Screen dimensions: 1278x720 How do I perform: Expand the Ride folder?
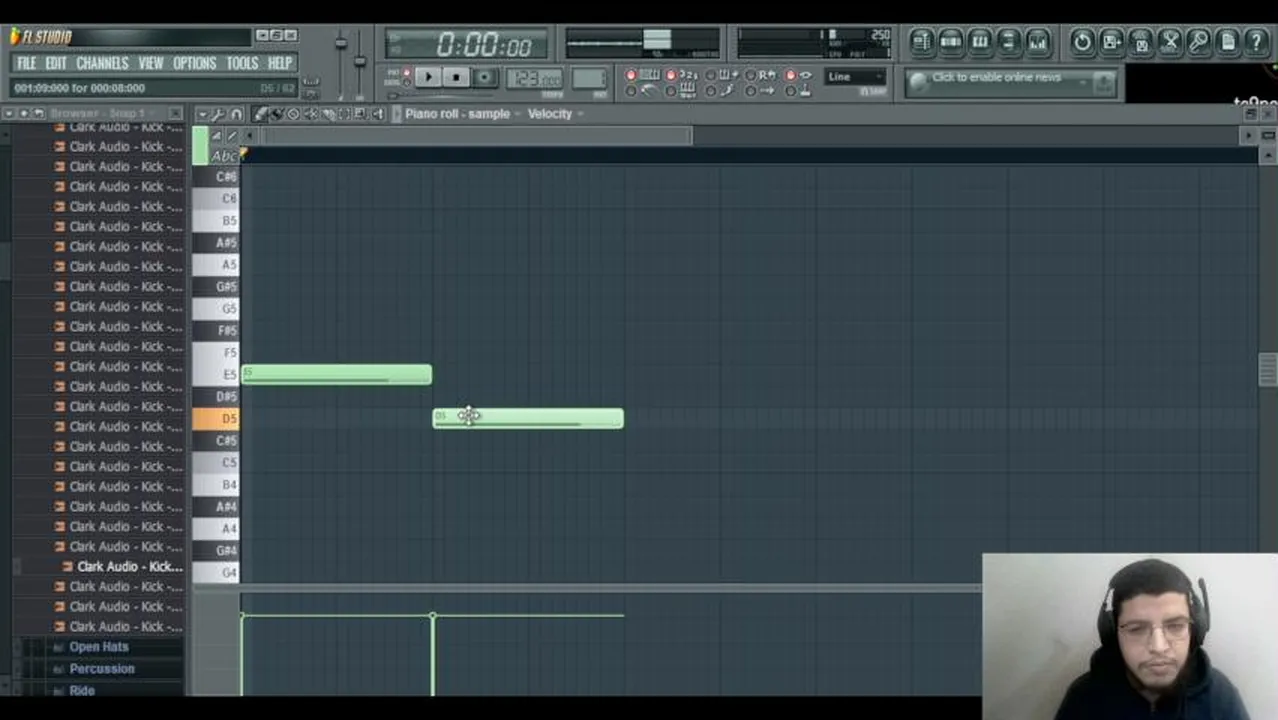click(82, 690)
